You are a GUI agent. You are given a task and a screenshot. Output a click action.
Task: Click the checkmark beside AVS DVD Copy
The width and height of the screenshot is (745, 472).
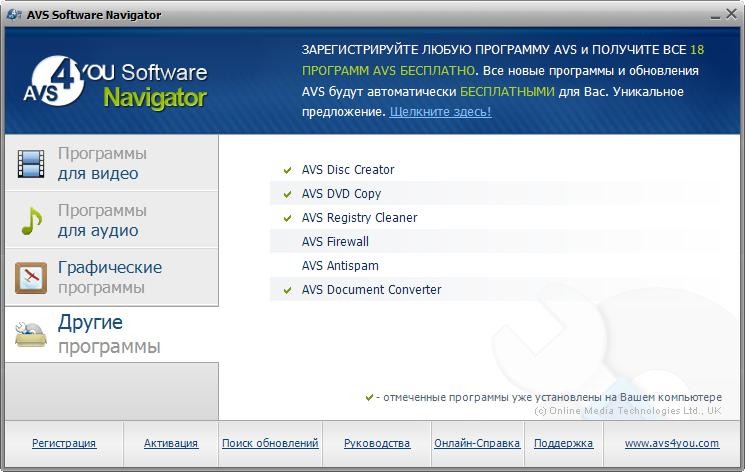(x=287, y=194)
